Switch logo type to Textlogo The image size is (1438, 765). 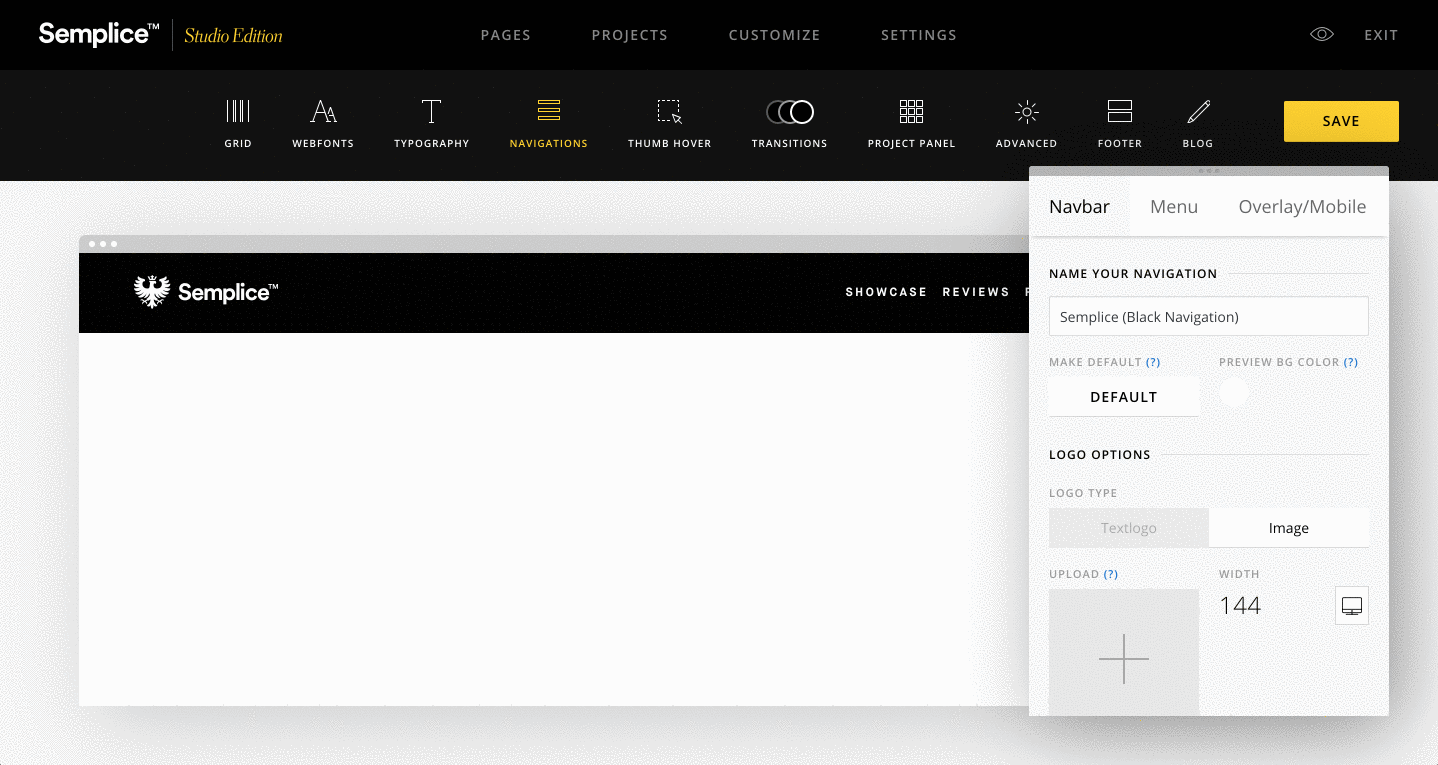point(1128,527)
